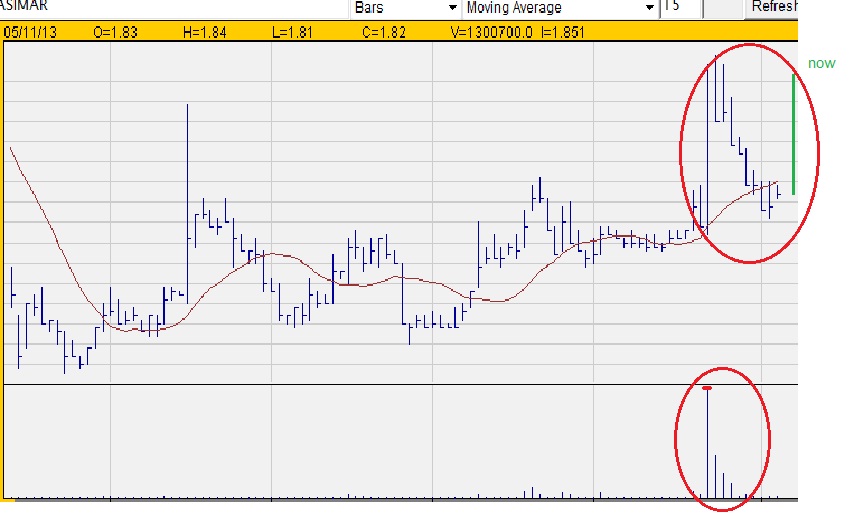Image resolution: width=852 pixels, height=523 pixels.
Task: Click the moving average period input field
Action: pyautogui.click(x=680, y=8)
